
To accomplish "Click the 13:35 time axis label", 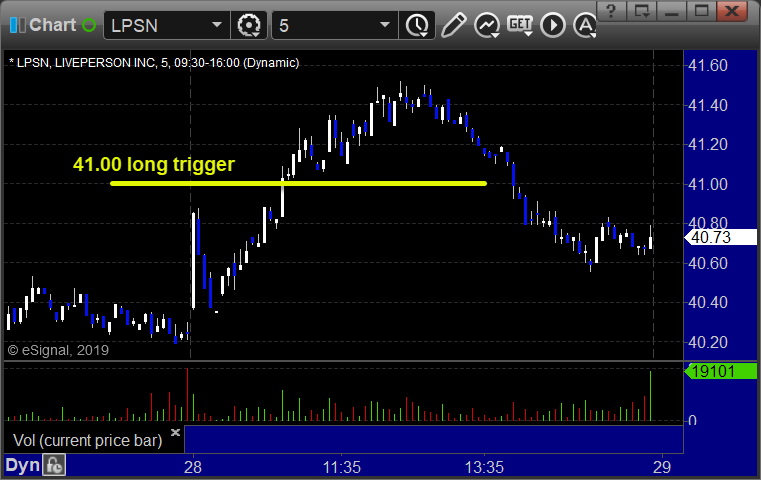I will (x=484, y=467).
